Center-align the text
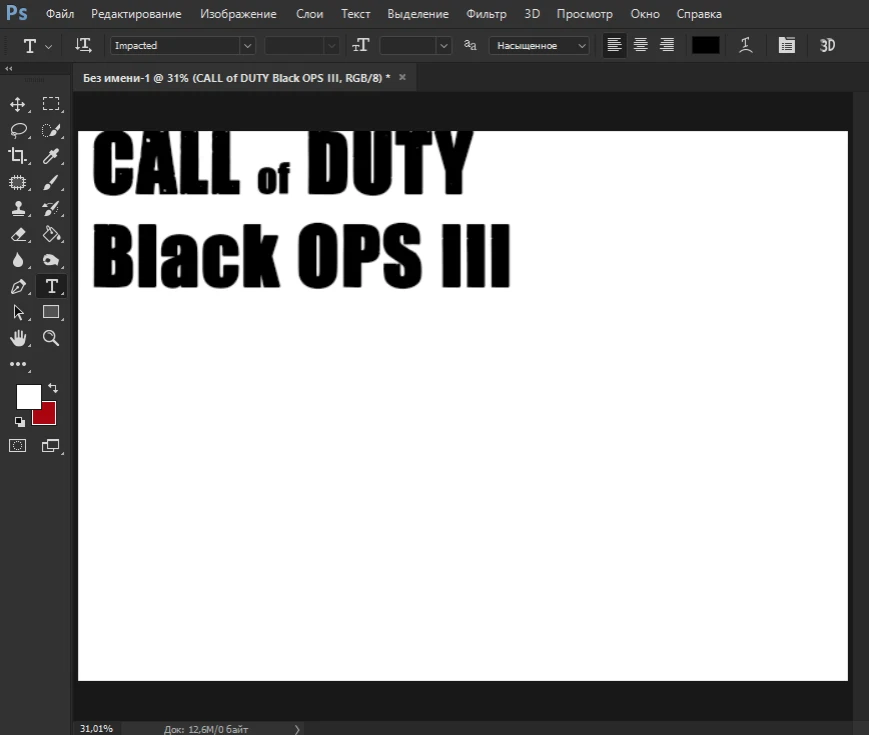The width and height of the screenshot is (869, 735). tap(640, 45)
